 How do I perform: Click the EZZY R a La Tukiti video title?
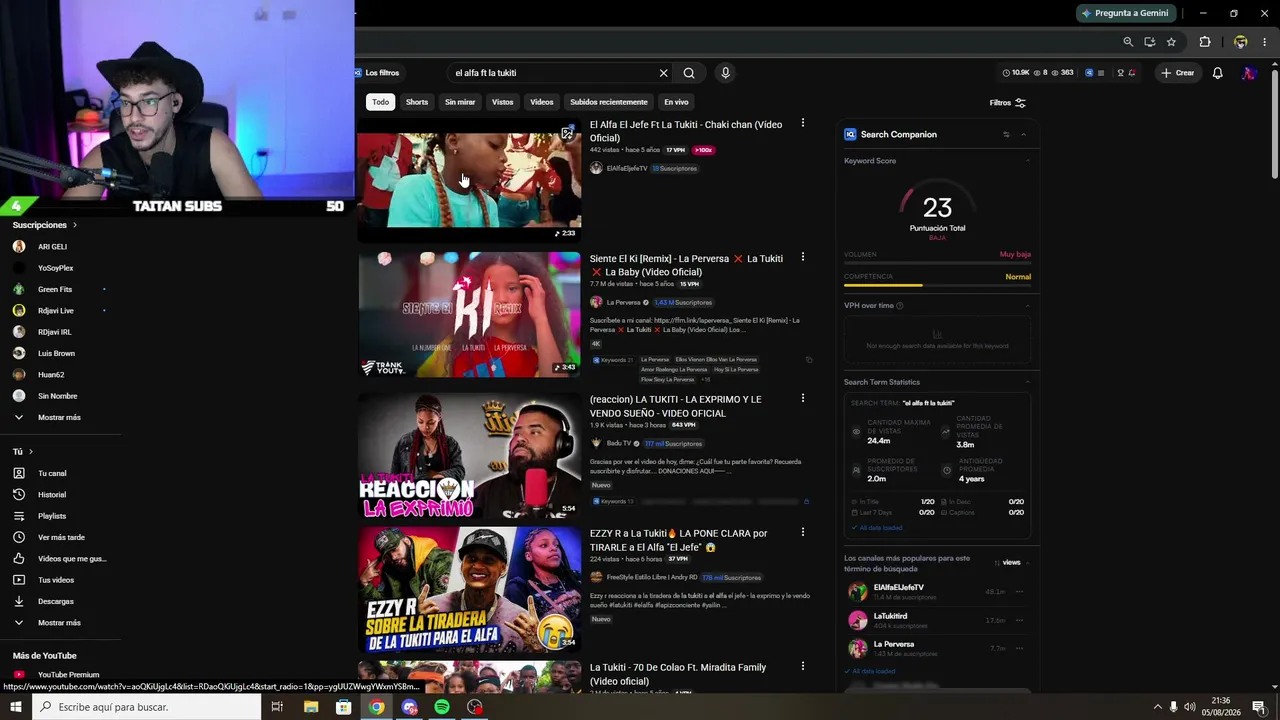[x=678, y=540]
